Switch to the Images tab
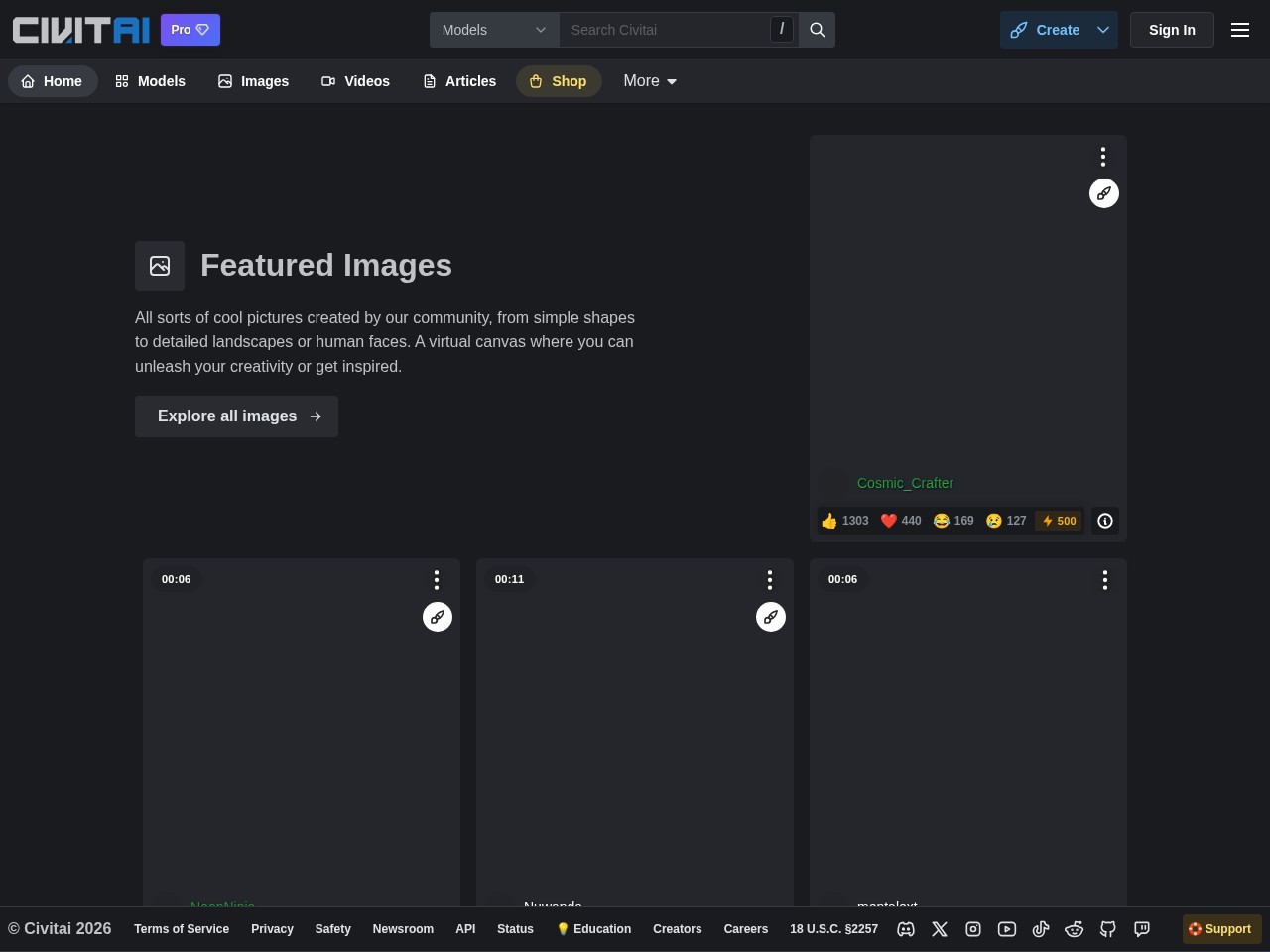This screenshot has height=952, width=1270. (x=254, y=81)
